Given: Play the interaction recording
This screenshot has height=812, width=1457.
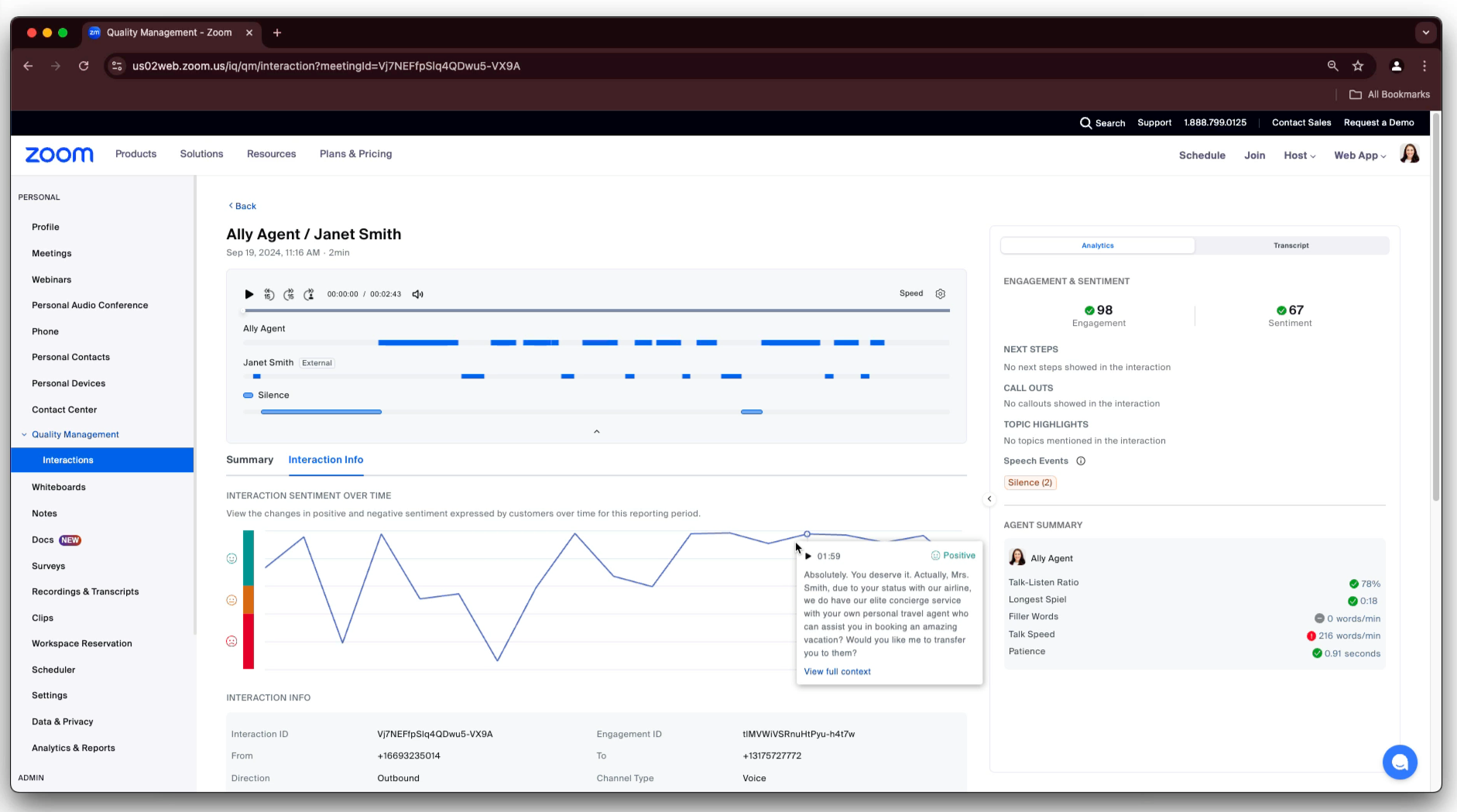Looking at the screenshot, I should [x=249, y=294].
